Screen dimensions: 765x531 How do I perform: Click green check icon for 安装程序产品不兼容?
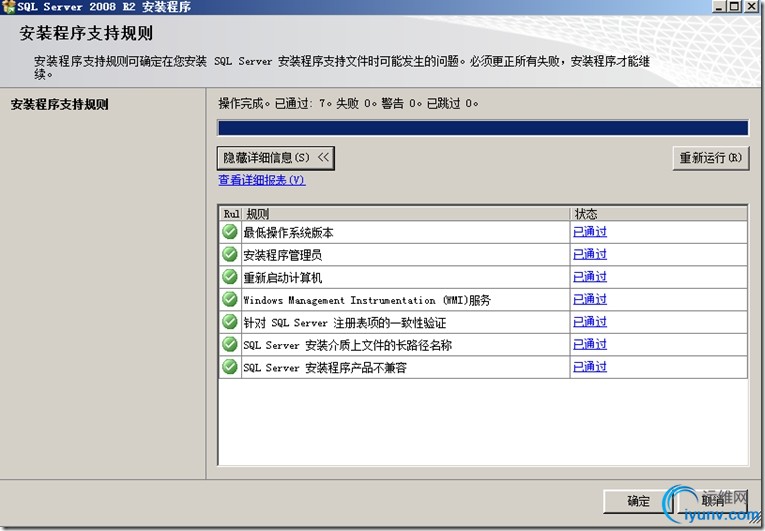point(230,367)
